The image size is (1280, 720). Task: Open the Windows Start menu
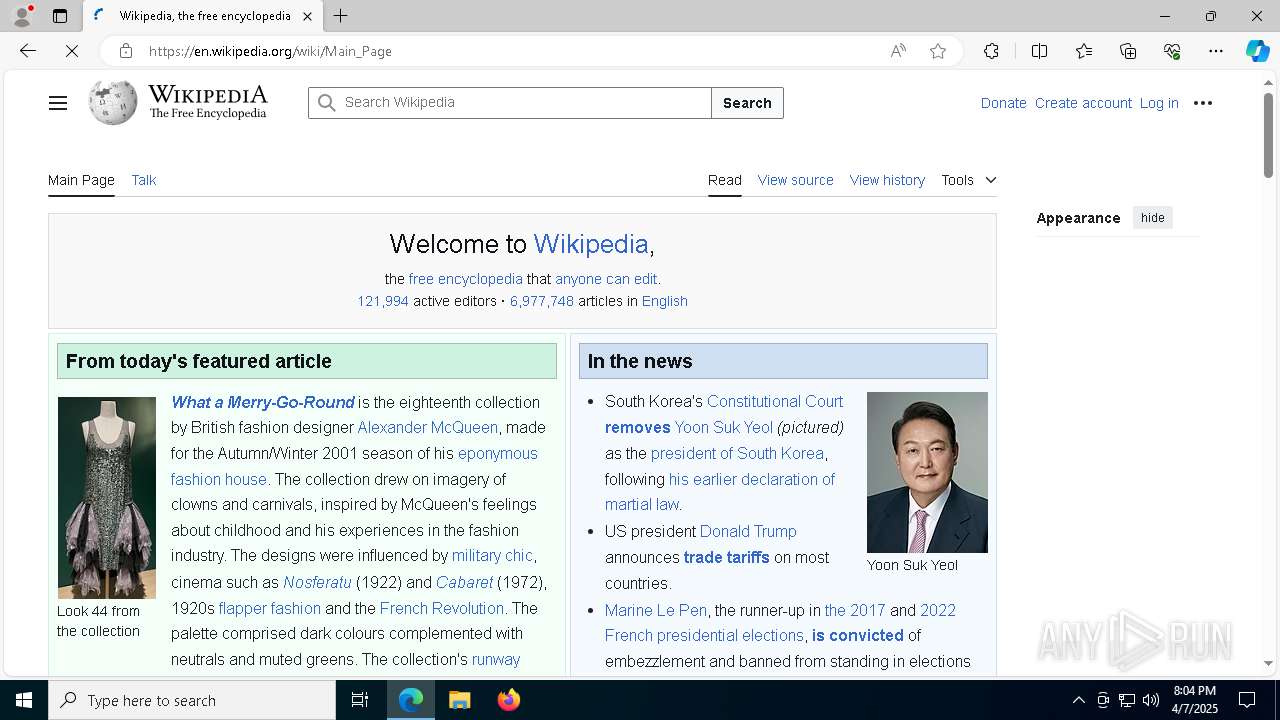[24, 700]
